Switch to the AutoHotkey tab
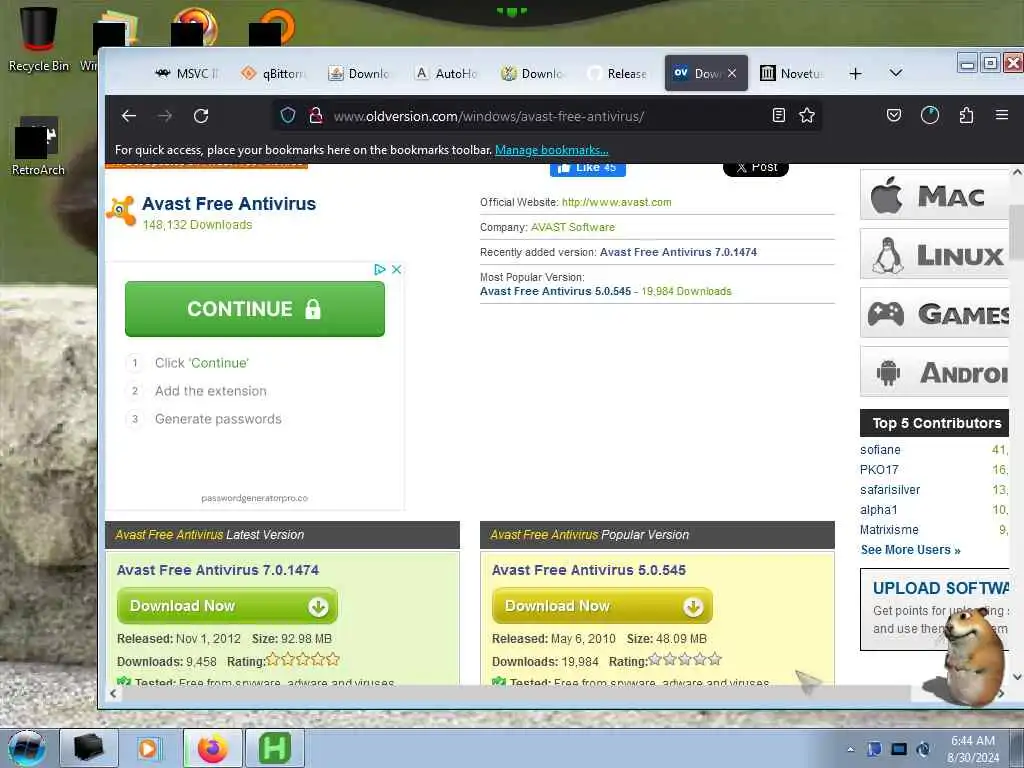 pyautogui.click(x=446, y=74)
